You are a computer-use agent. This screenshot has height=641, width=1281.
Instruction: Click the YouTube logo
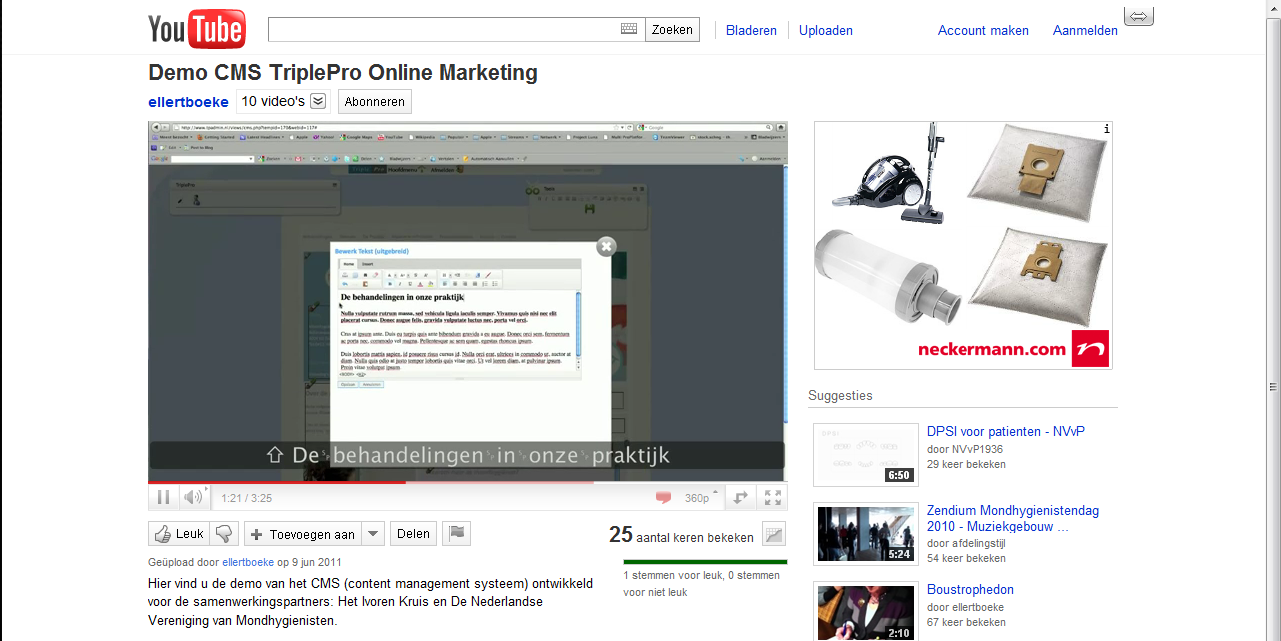coord(196,30)
